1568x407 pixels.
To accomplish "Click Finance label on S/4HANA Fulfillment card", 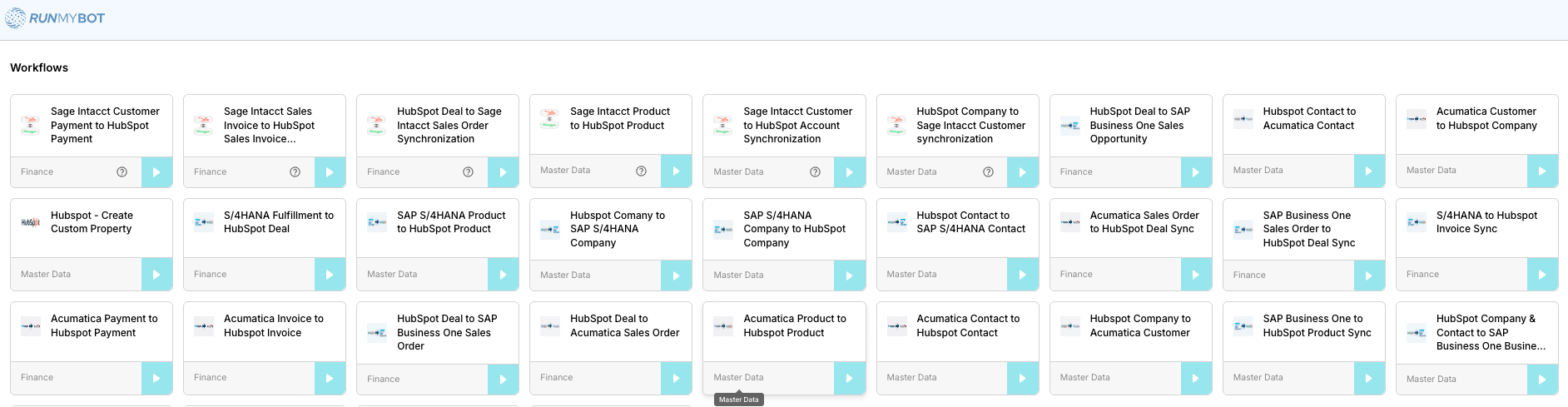I will tap(210, 275).
